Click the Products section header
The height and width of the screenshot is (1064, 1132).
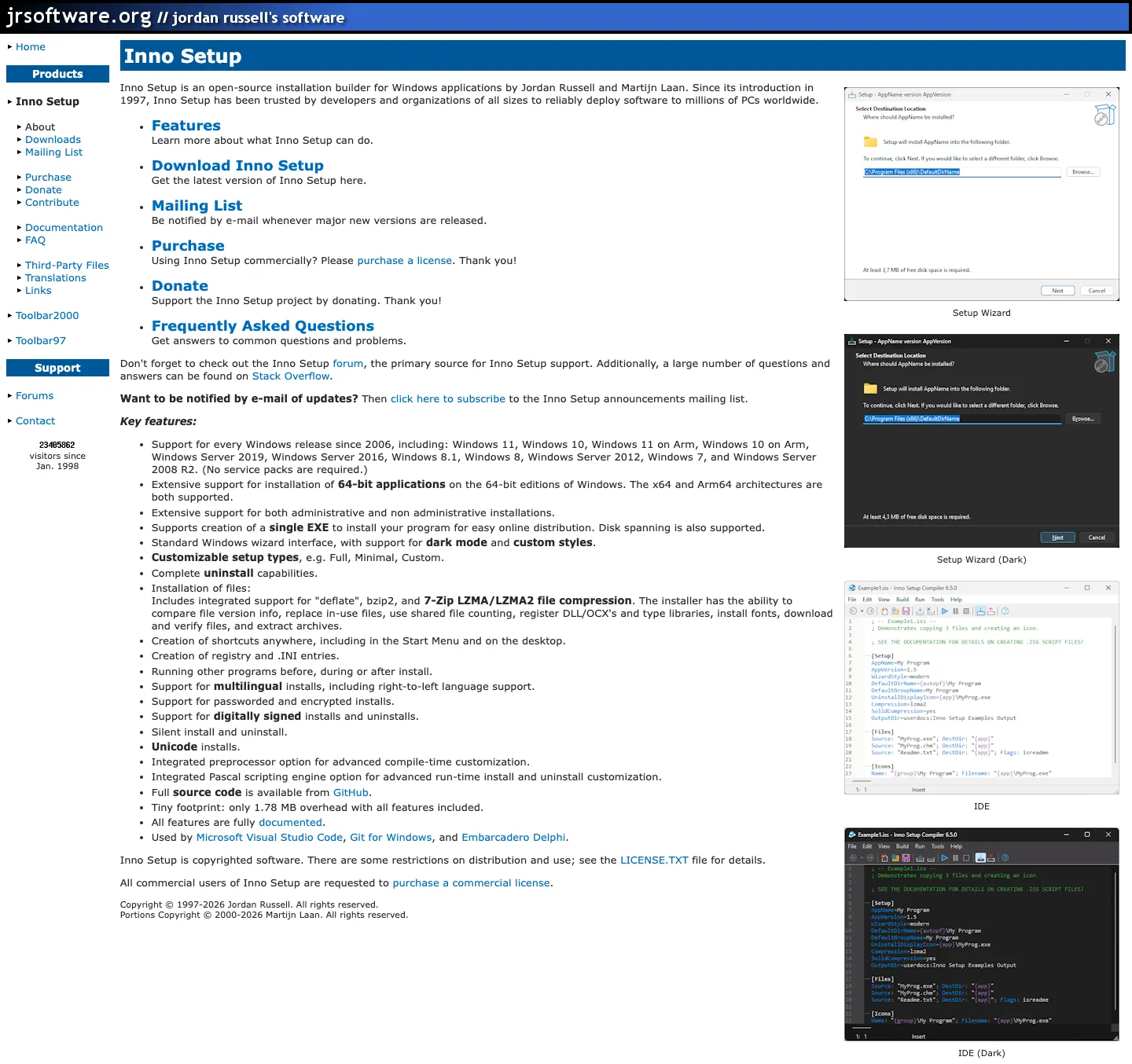coord(57,74)
